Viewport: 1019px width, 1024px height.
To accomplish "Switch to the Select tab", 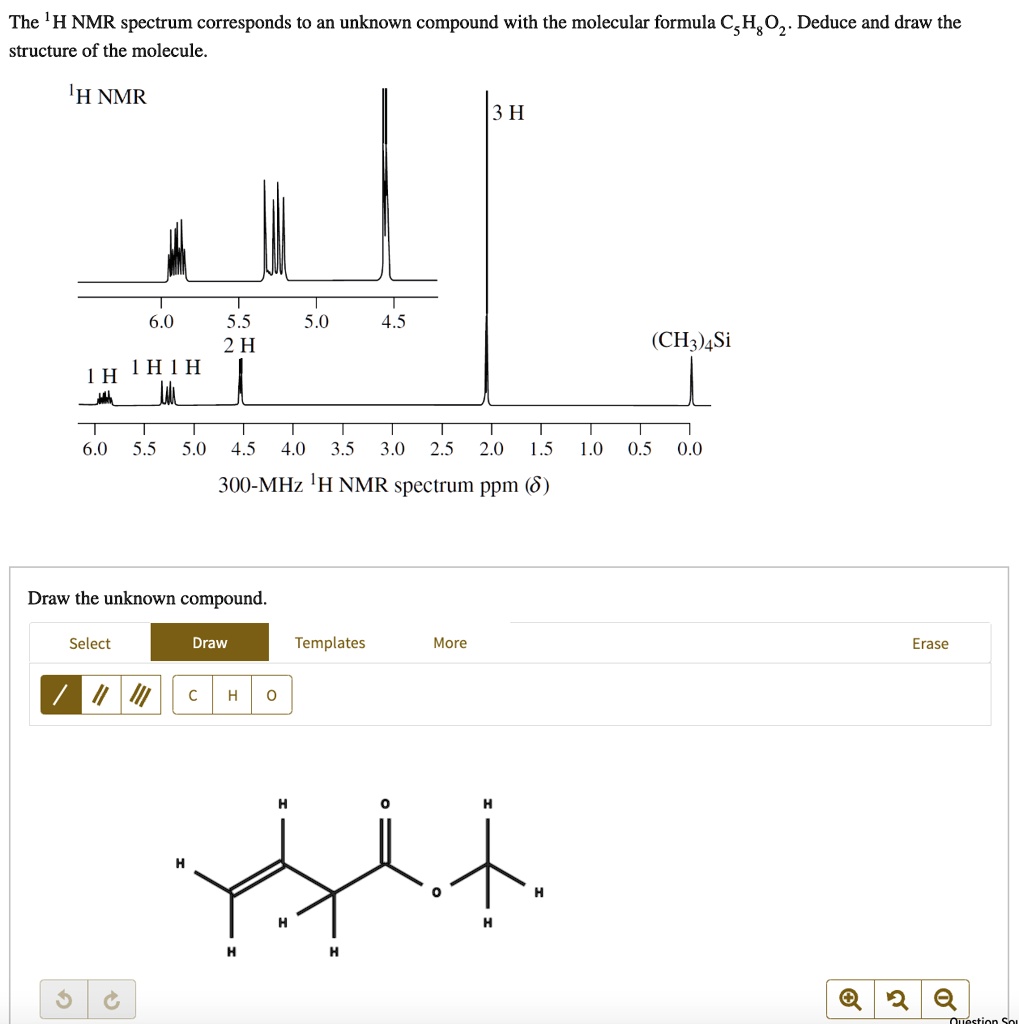I will pos(90,643).
